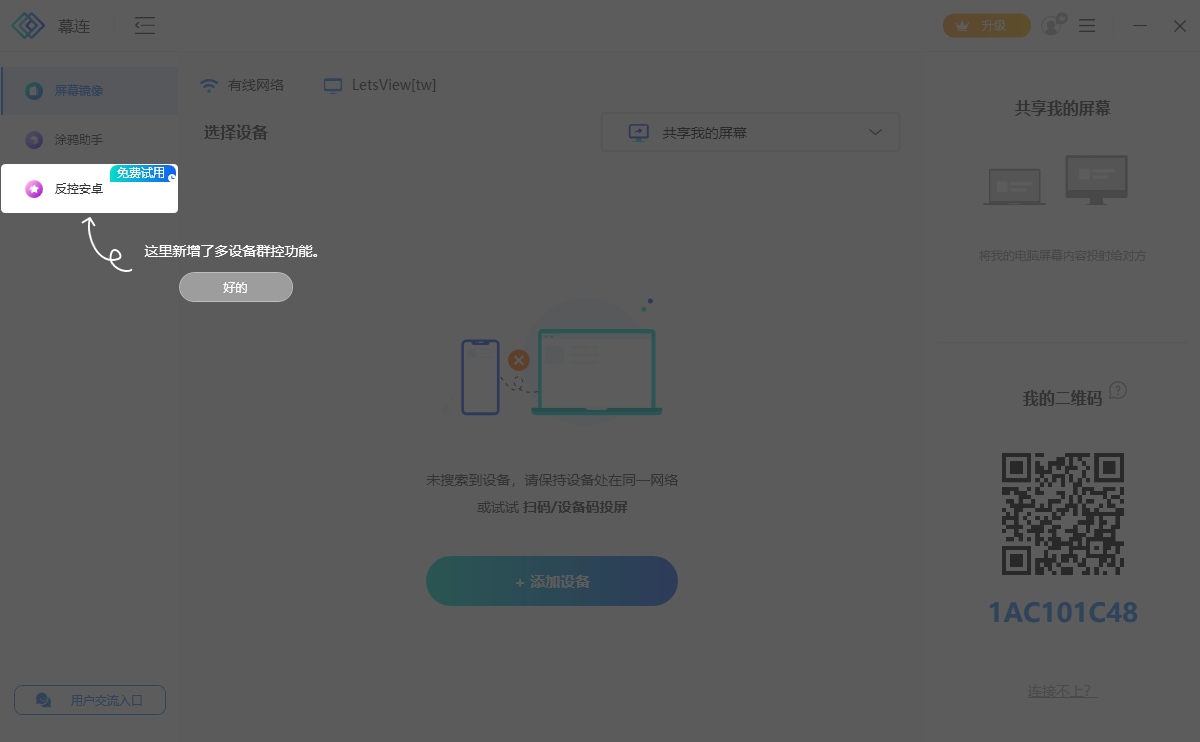Click the 扫码/设备码投屏 link
The height and width of the screenshot is (742, 1200).
pos(575,507)
